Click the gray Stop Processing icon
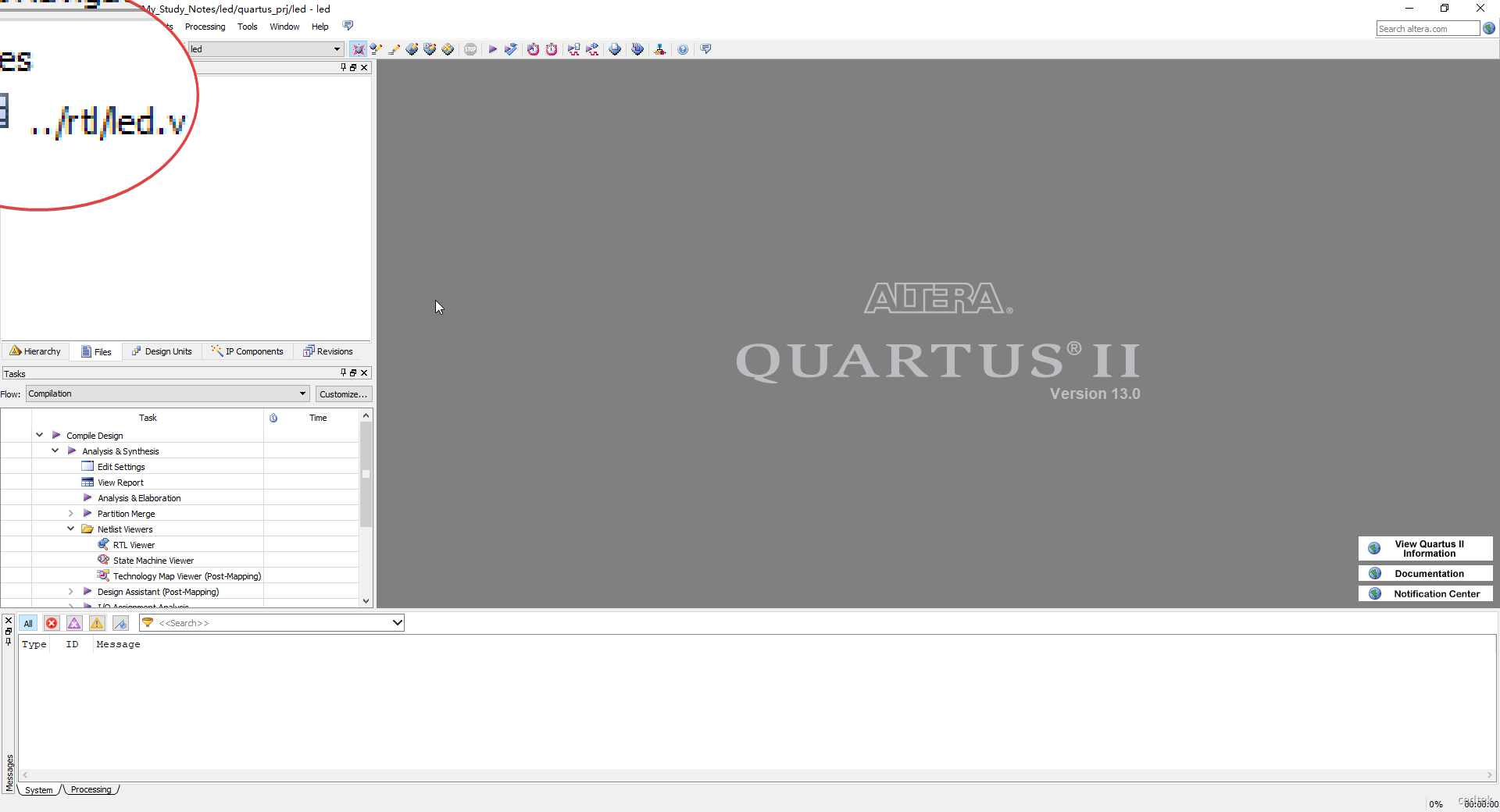This screenshot has height=812, width=1500. [470, 49]
